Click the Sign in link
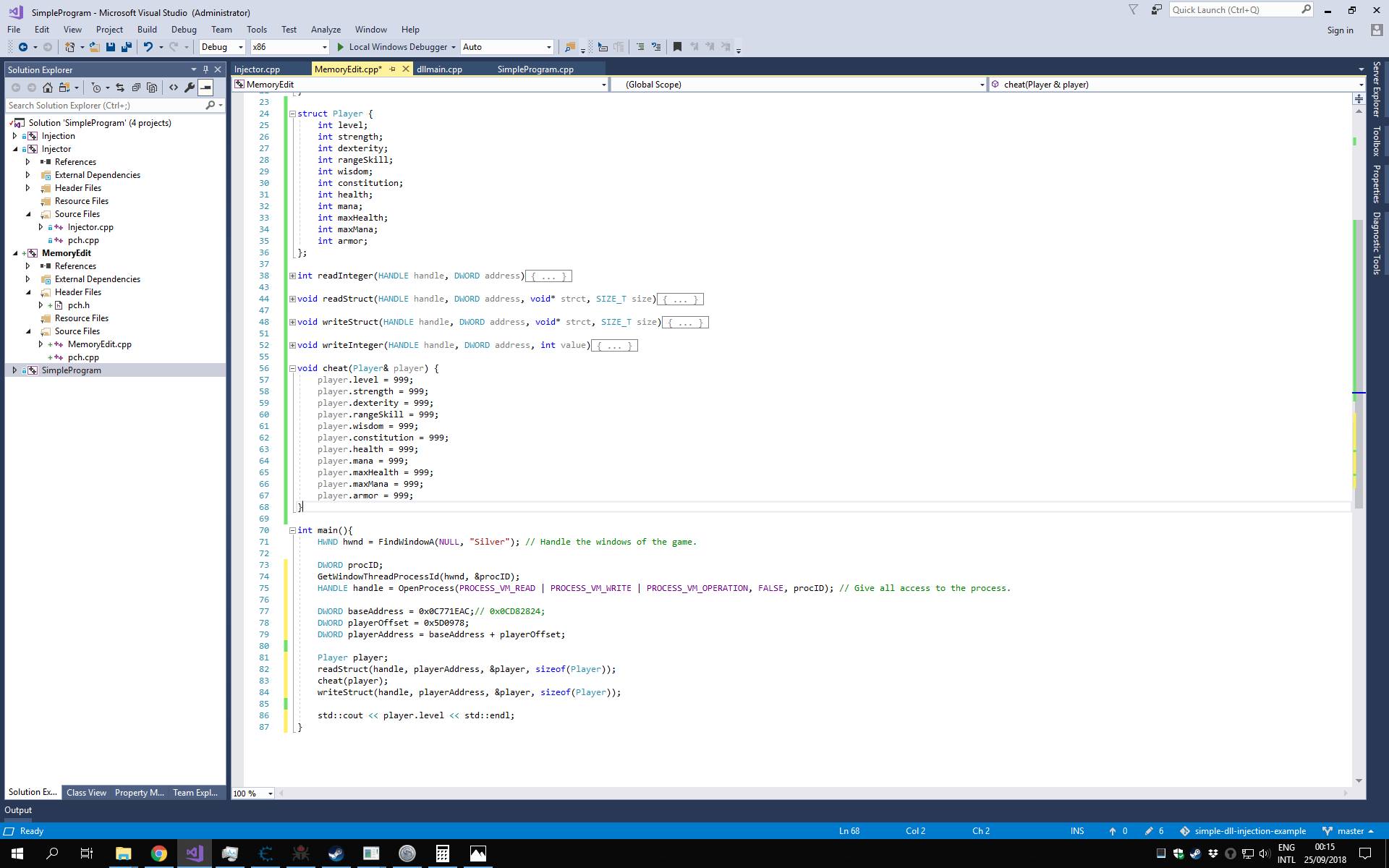 point(1340,30)
